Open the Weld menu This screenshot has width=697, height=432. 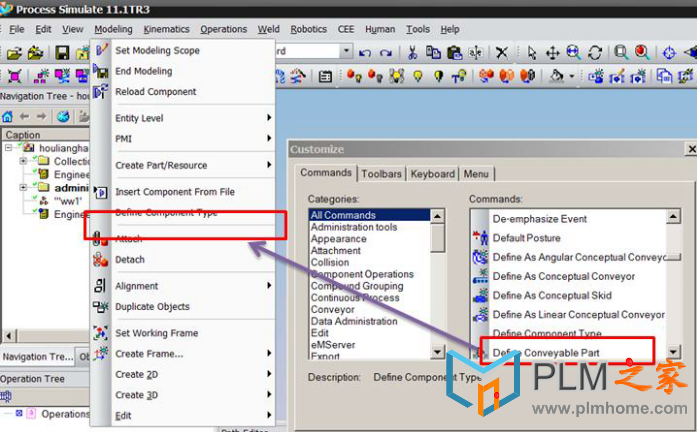coord(268,29)
